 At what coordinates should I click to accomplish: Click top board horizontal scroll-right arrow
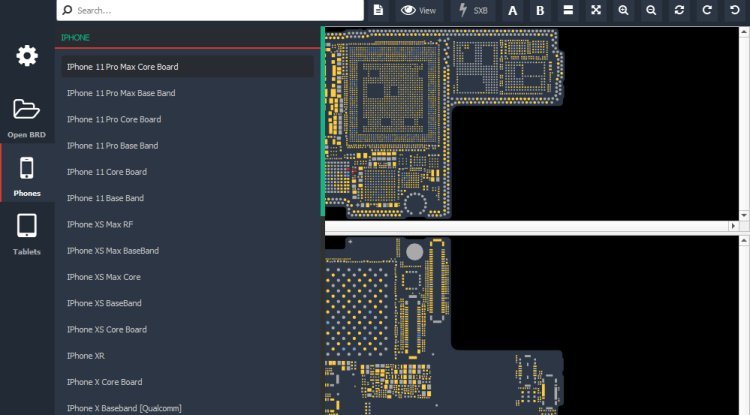[734, 226]
